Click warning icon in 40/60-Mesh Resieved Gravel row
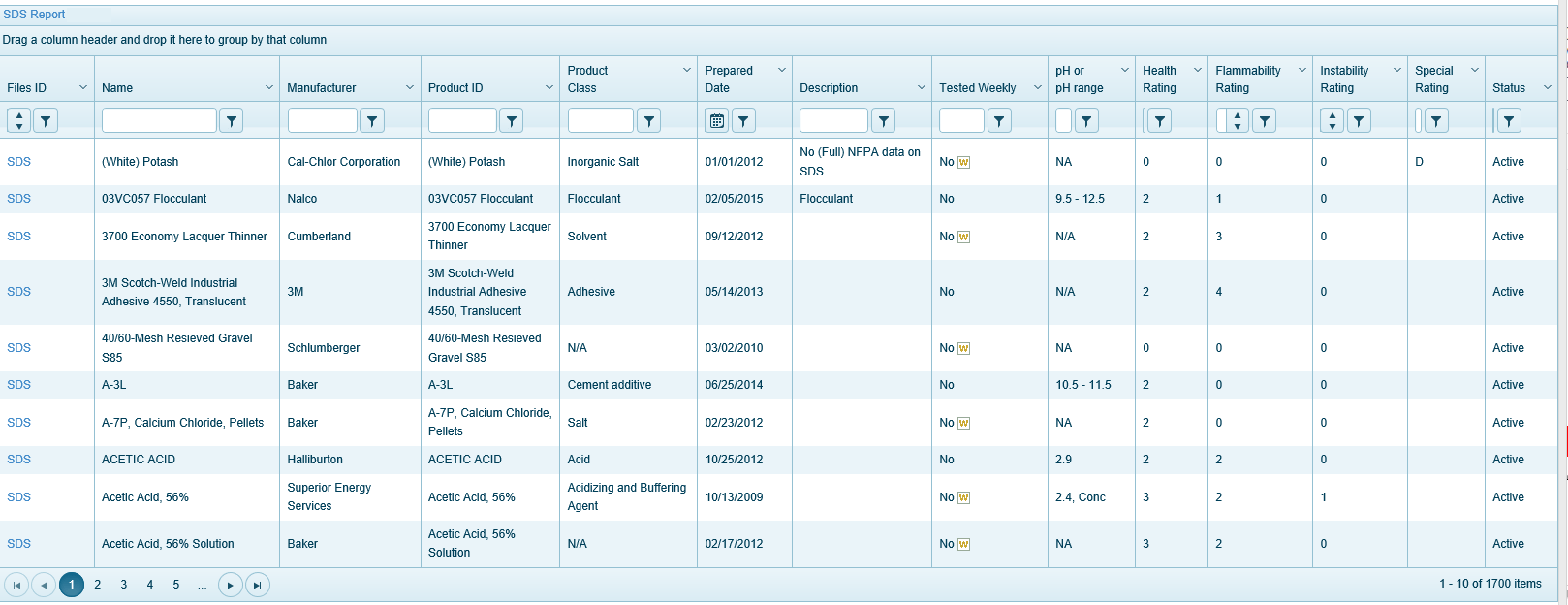The width and height of the screenshot is (1568, 605). (x=963, y=348)
